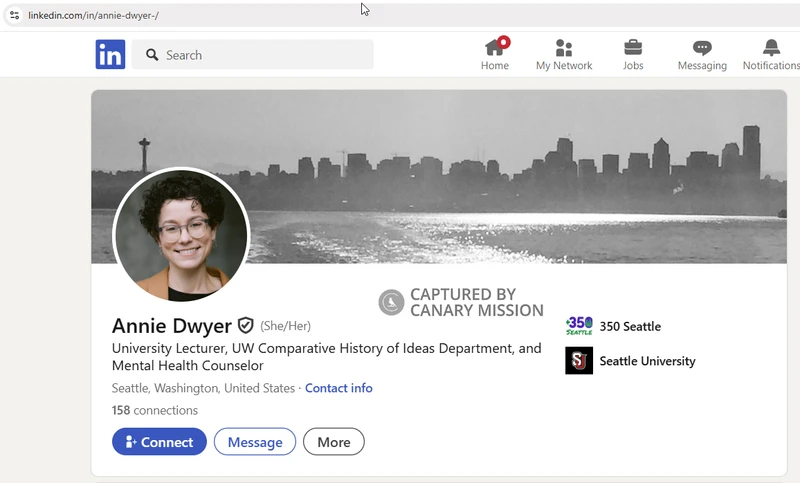Screen dimensions: 800x483
Task: Open the More options button
Action: (x=334, y=442)
